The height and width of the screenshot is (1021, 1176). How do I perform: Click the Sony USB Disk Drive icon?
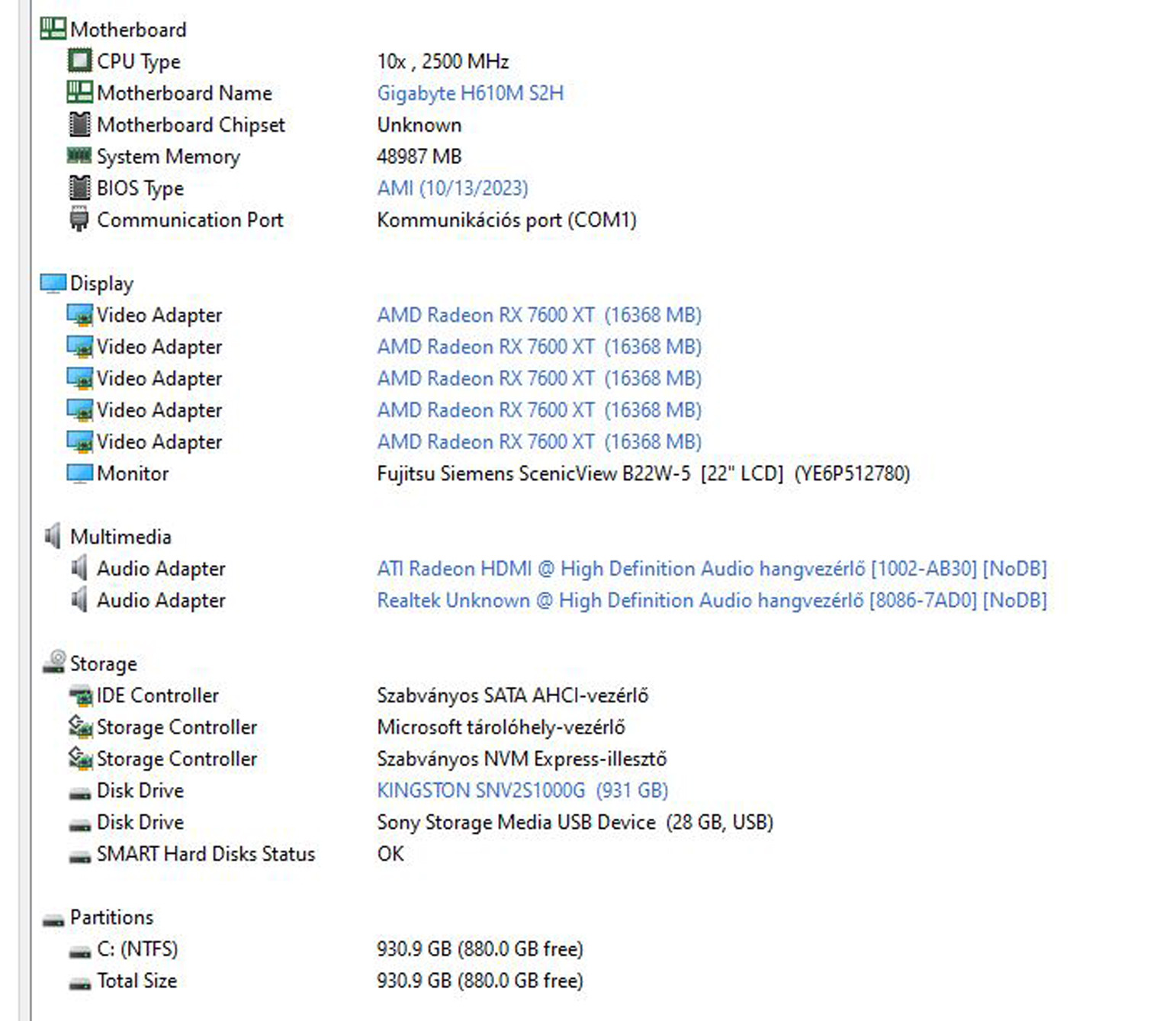point(79,825)
